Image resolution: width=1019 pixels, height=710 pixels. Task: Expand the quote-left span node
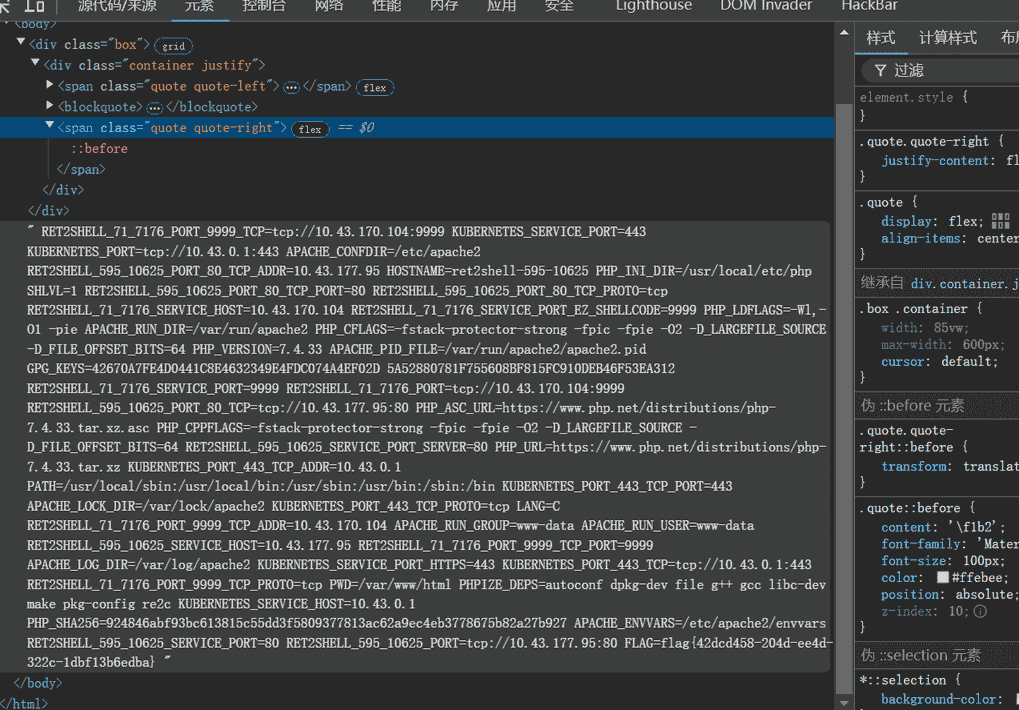click(50, 86)
